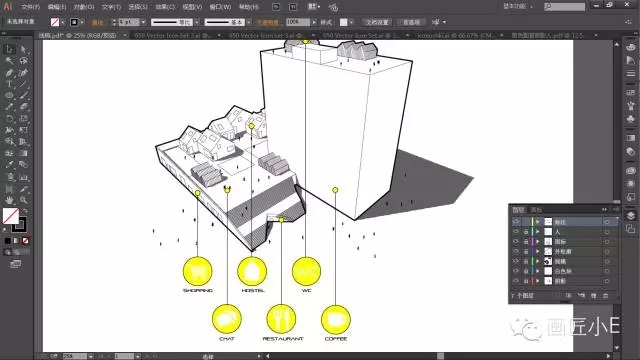
Task: Click the delete layer trash icon
Action: point(606,296)
